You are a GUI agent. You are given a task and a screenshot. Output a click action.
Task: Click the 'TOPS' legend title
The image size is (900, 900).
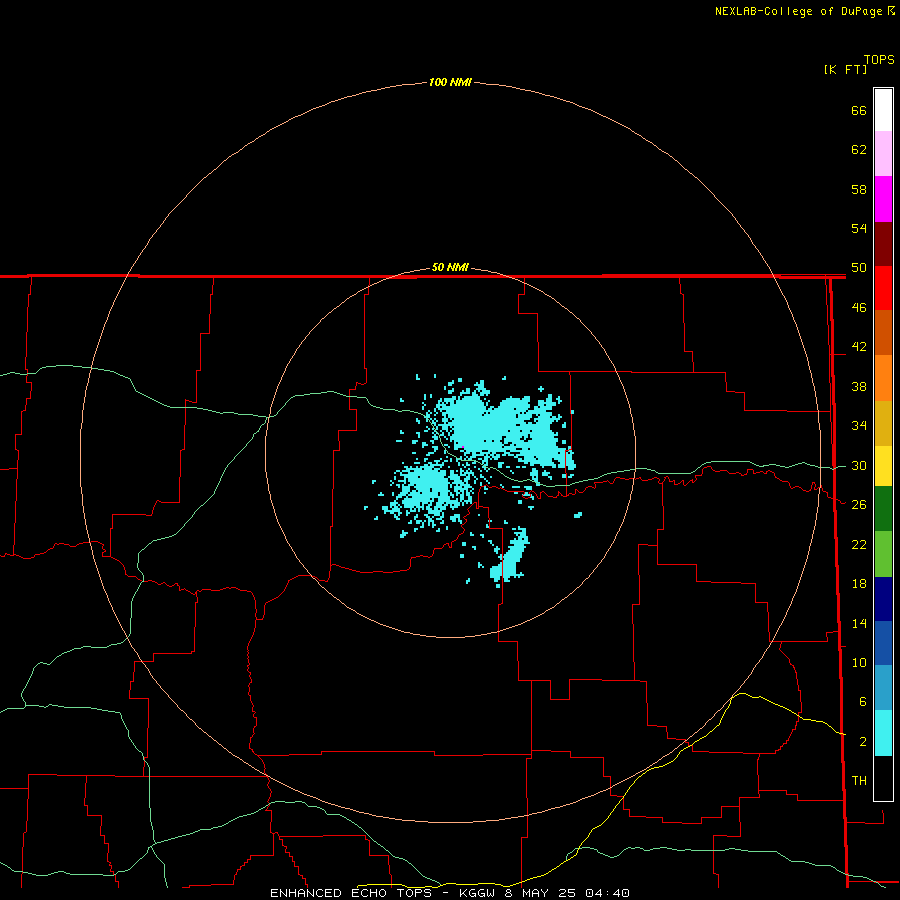point(879,59)
